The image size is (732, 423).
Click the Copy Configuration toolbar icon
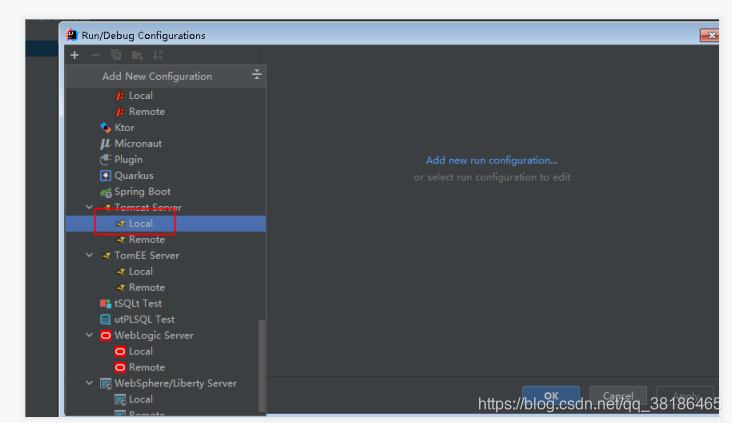116,55
